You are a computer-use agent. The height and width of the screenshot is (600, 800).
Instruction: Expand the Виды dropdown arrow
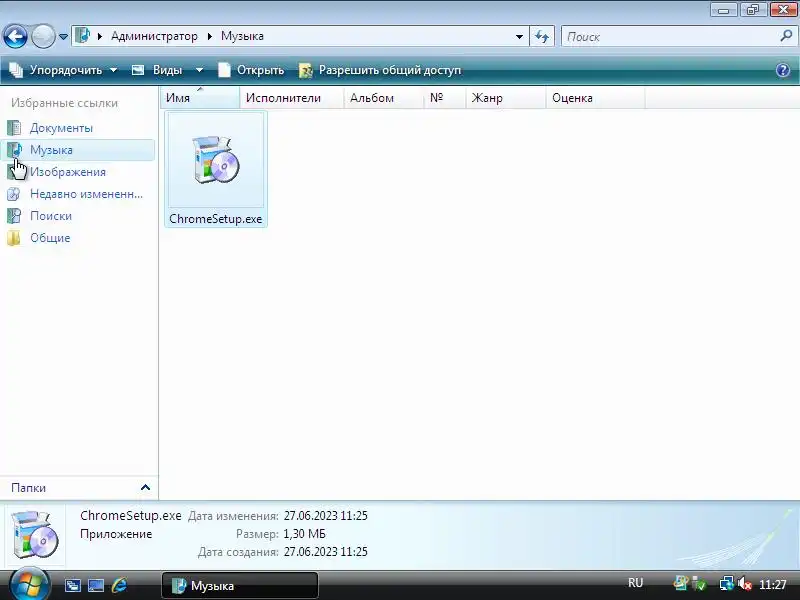(199, 70)
